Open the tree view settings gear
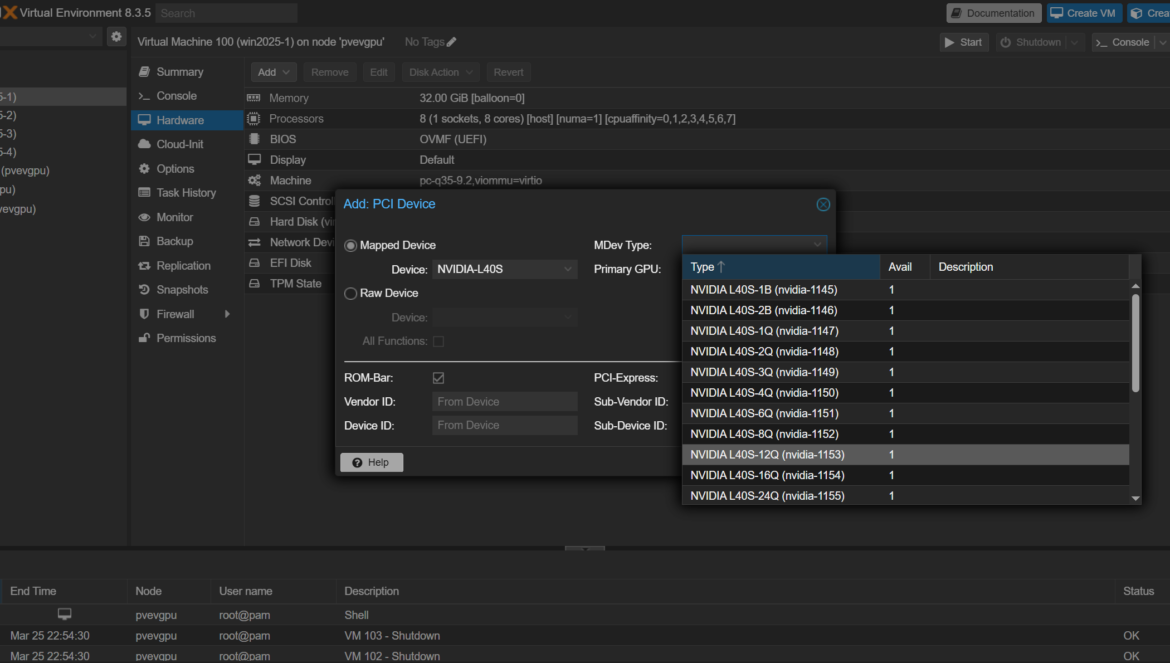The height and width of the screenshot is (663, 1170). (x=116, y=37)
